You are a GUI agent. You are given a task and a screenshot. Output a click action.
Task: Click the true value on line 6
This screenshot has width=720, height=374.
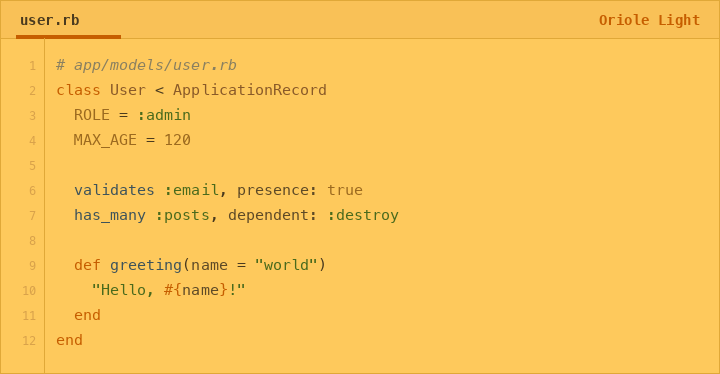click(345, 190)
